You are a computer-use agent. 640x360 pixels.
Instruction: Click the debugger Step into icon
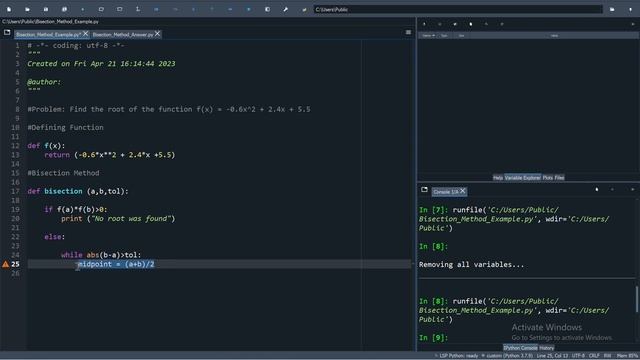pos(193,9)
